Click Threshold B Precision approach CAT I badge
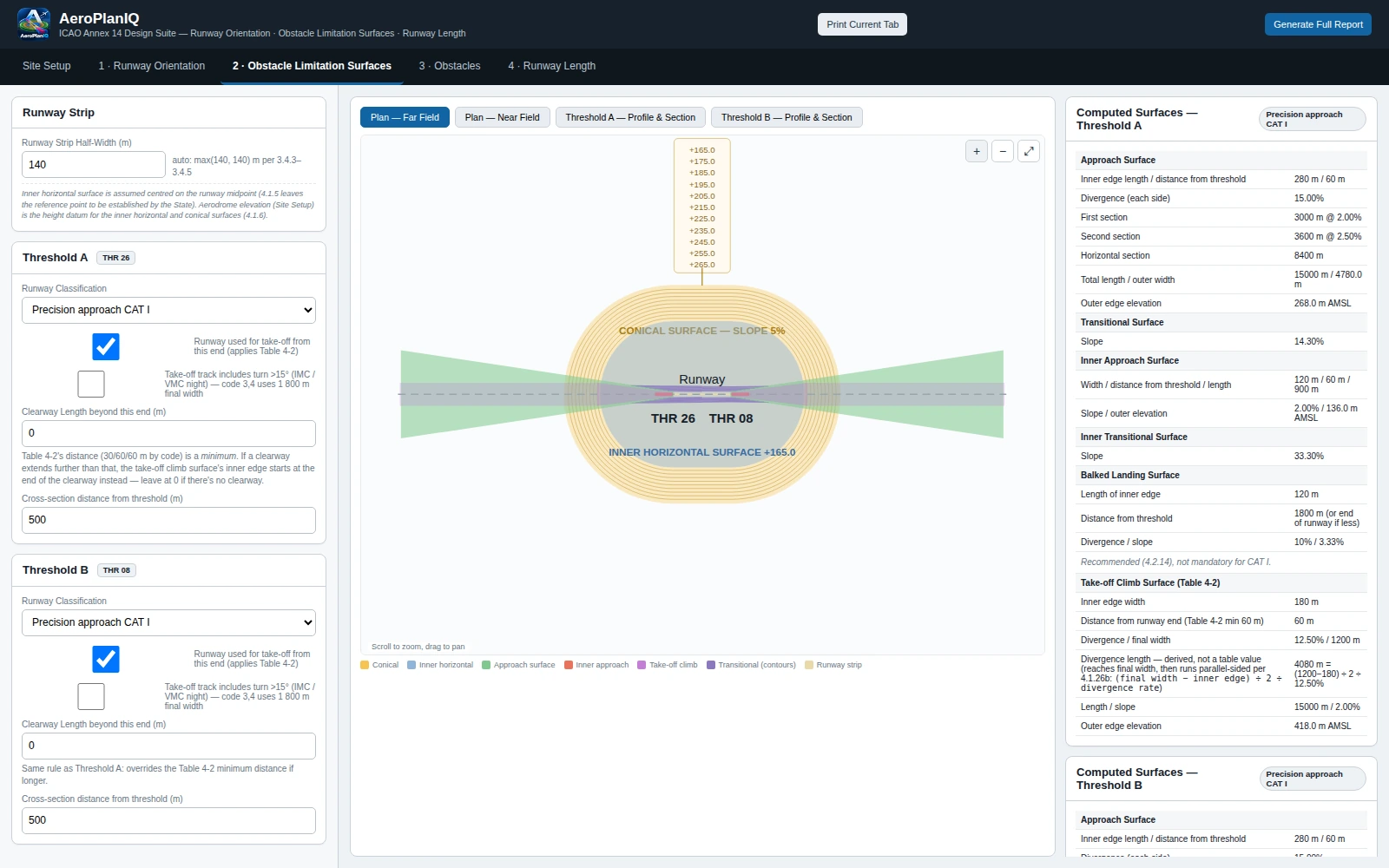 (x=1312, y=779)
